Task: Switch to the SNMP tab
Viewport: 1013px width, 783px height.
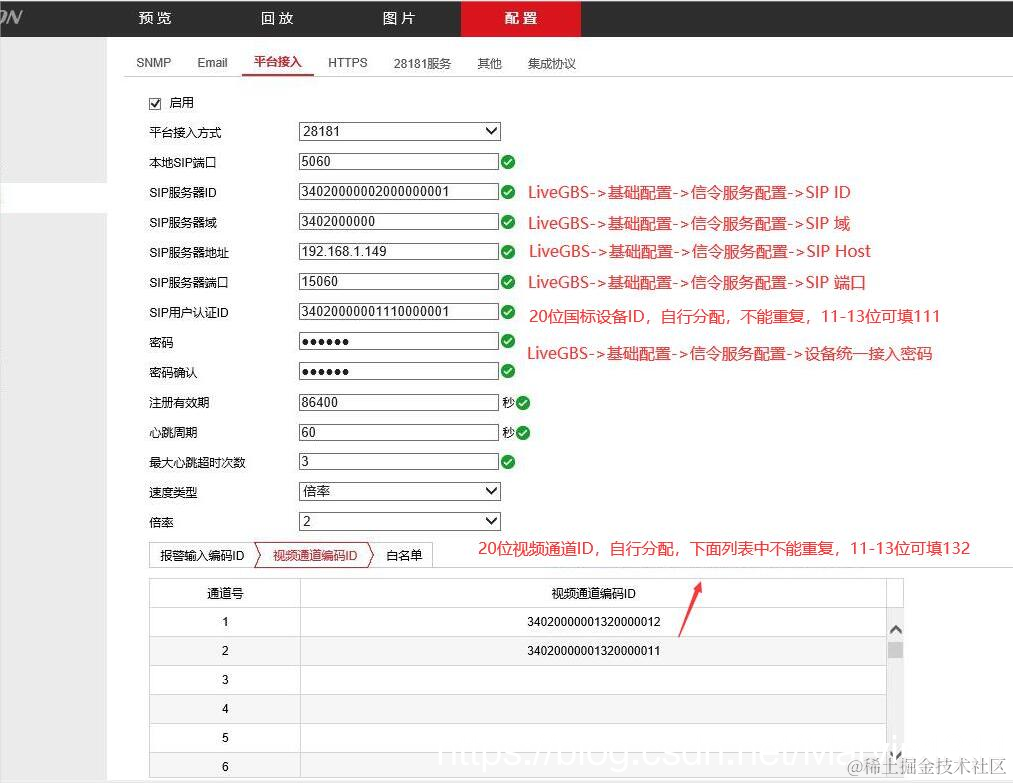Action: point(153,62)
